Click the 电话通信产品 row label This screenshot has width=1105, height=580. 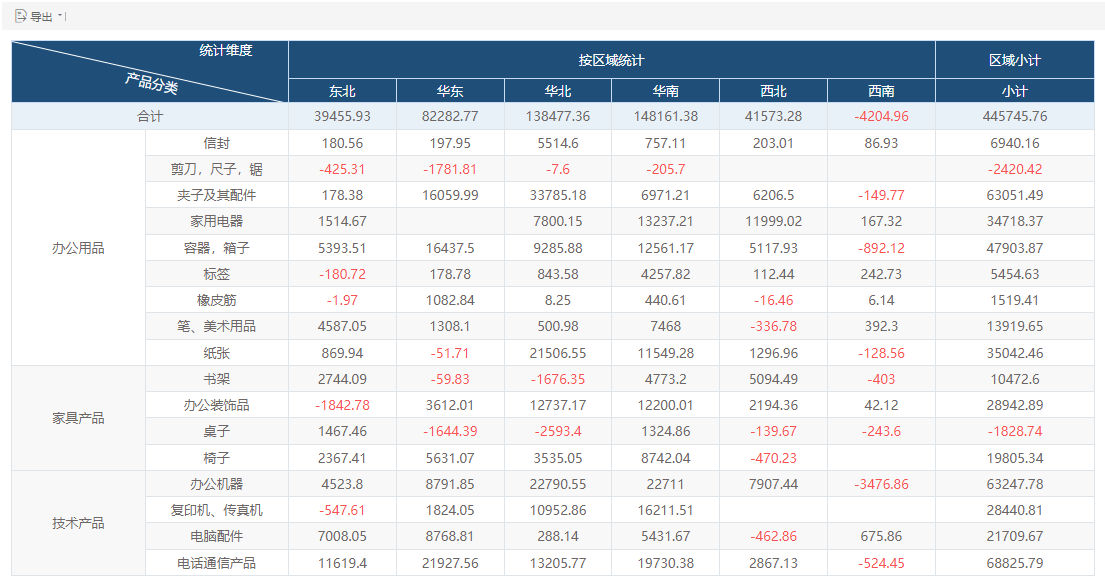pyautogui.click(x=216, y=562)
